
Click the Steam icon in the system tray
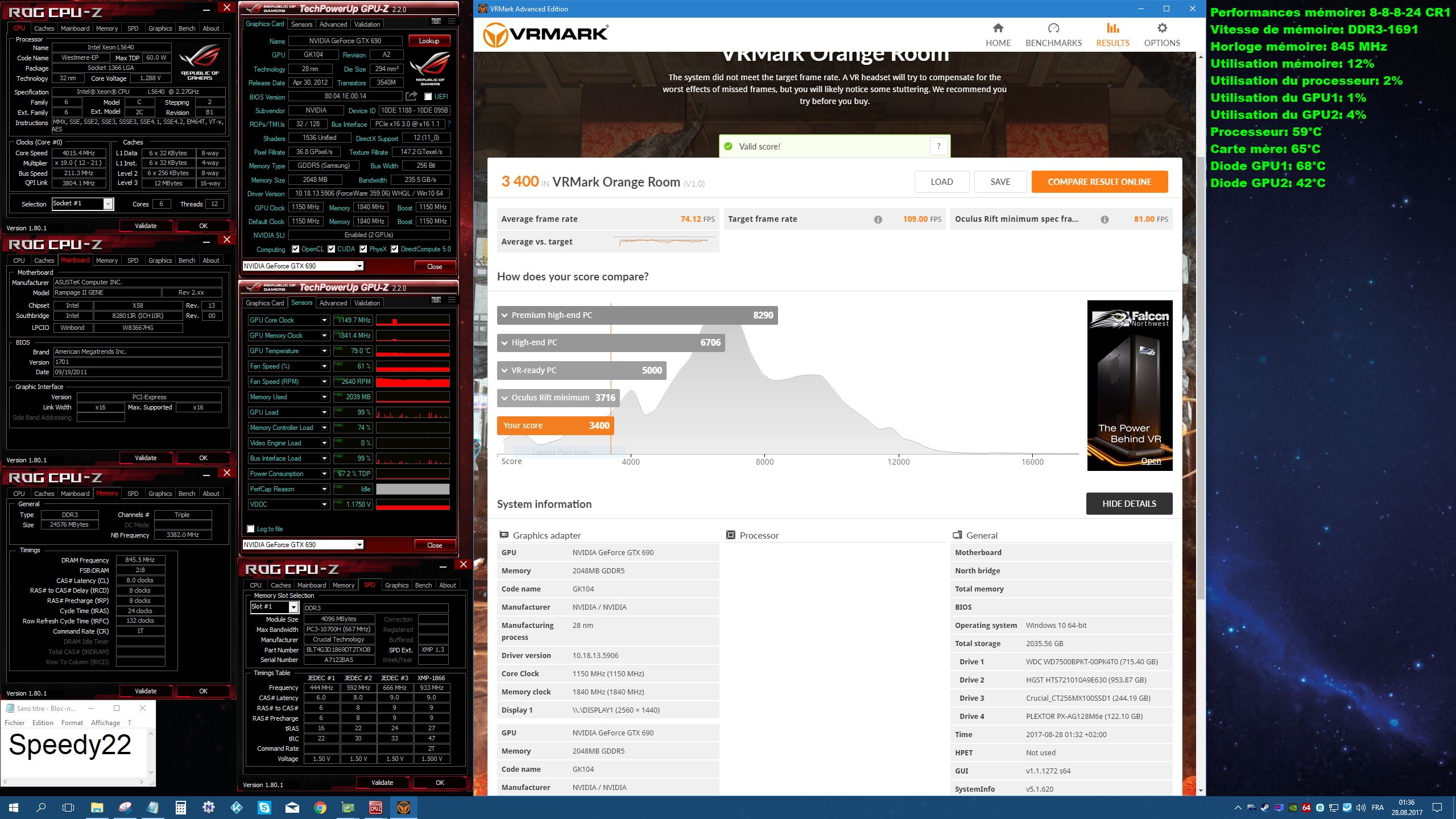click(x=1265, y=808)
